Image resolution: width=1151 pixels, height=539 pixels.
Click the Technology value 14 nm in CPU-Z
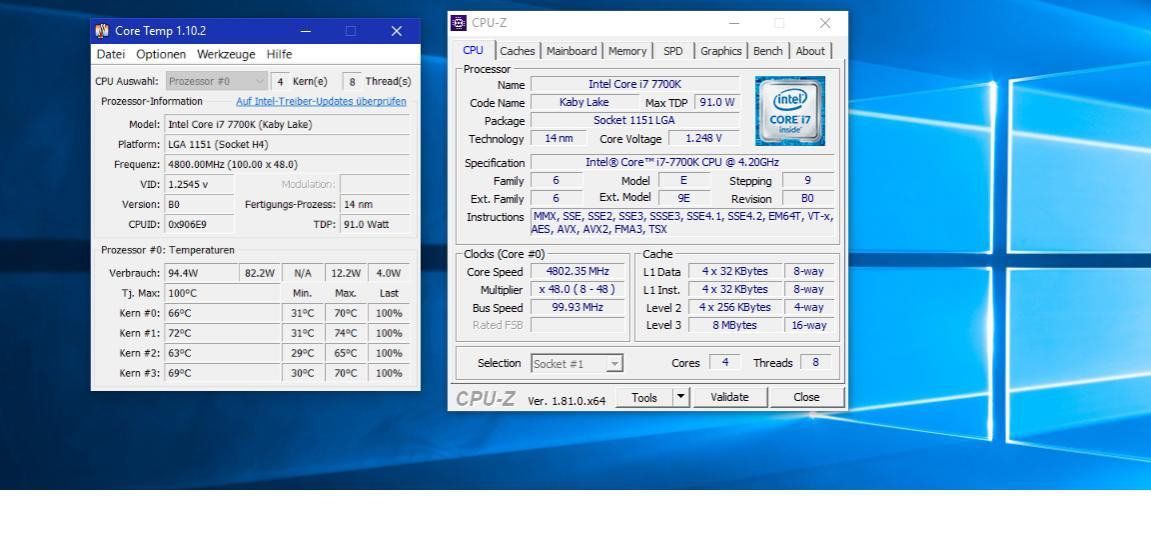pos(559,139)
